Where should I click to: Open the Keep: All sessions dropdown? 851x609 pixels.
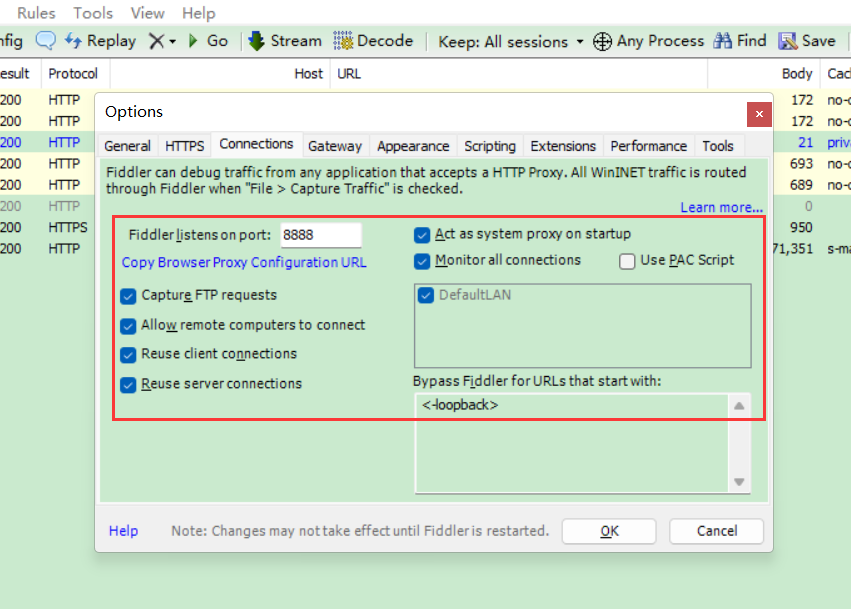tap(511, 41)
